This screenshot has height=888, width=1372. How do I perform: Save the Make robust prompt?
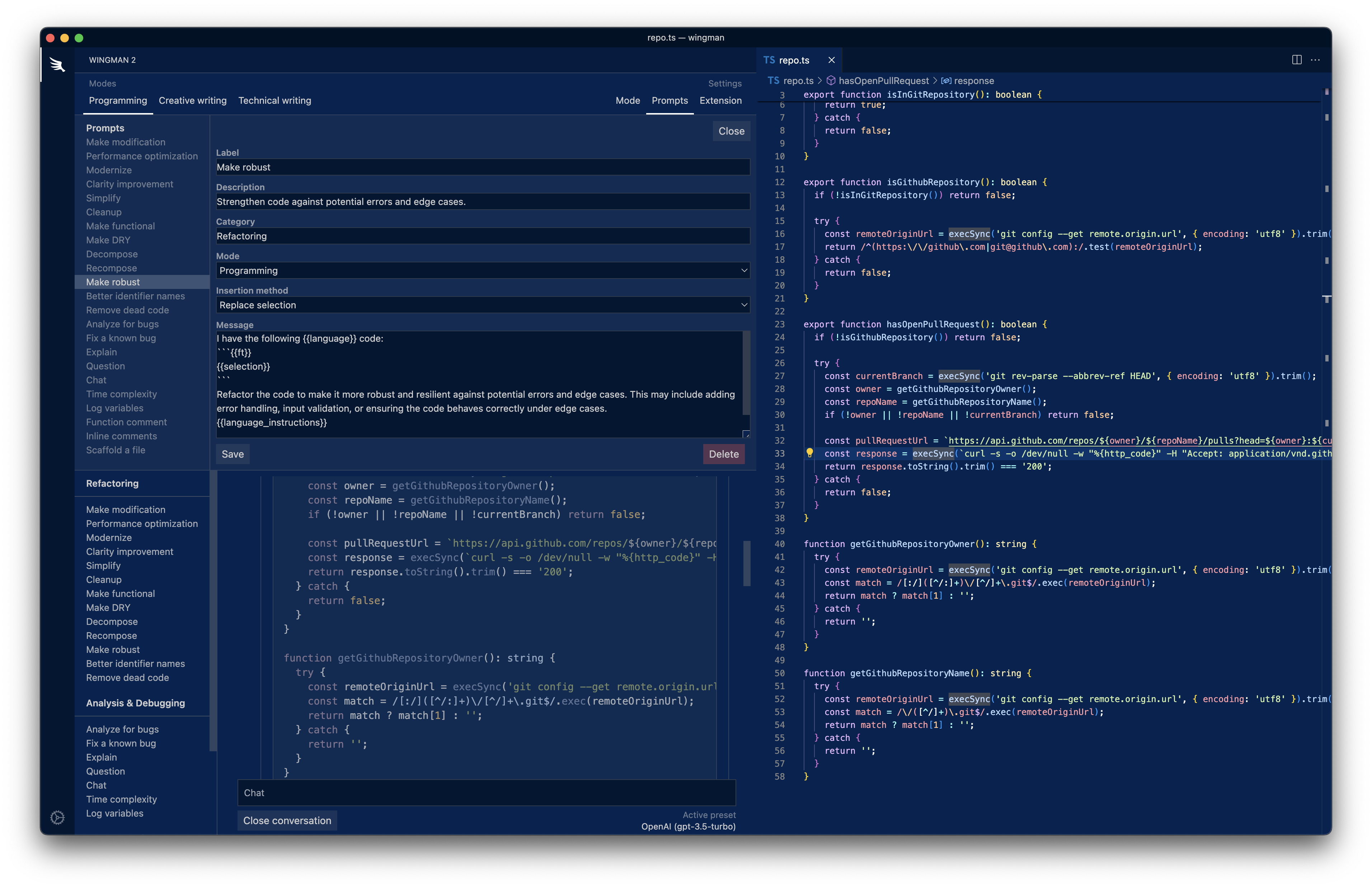pyautogui.click(x=232, y=454)
